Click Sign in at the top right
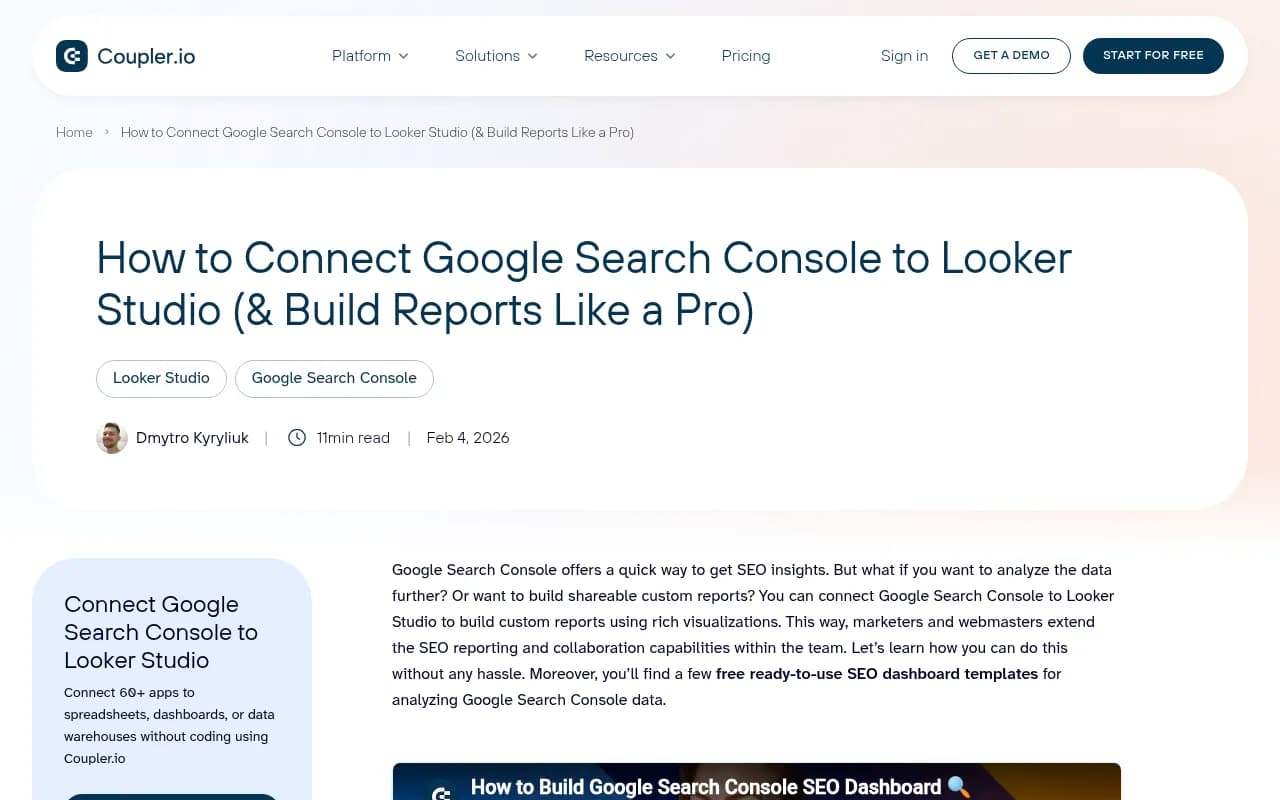1280x800 pixels. pyautogui.click(x=904, y=56)
